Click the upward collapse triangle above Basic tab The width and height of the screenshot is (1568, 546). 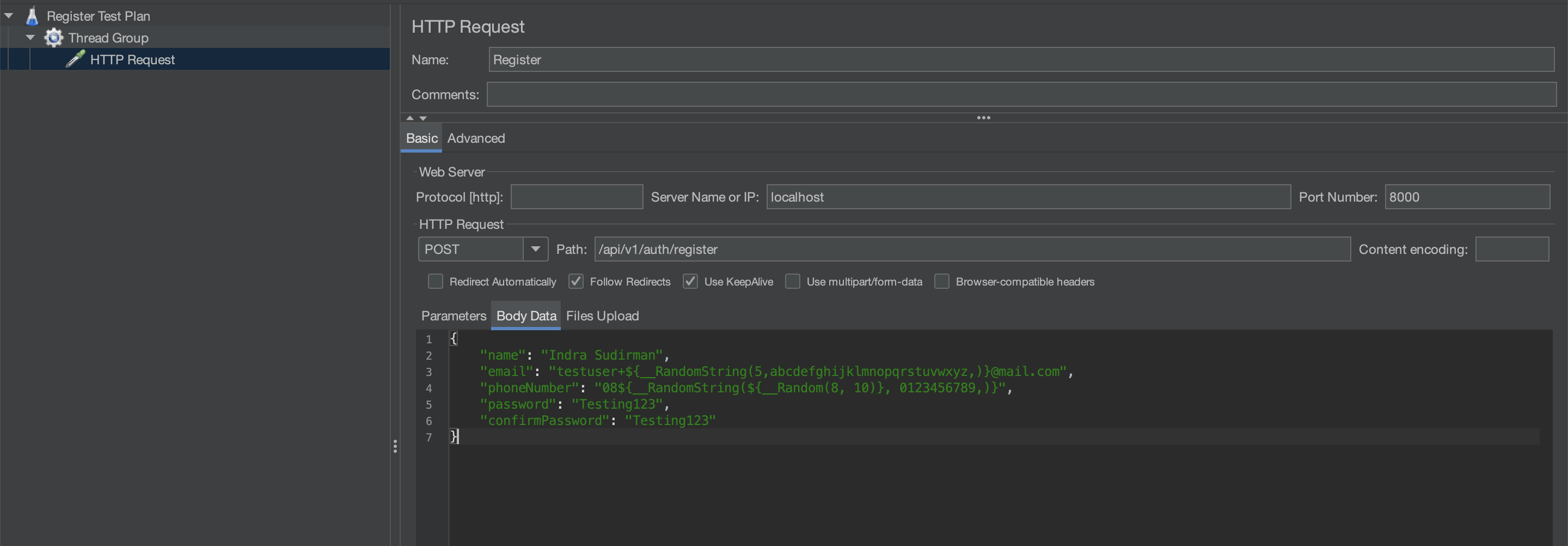[x=409, y=118]
